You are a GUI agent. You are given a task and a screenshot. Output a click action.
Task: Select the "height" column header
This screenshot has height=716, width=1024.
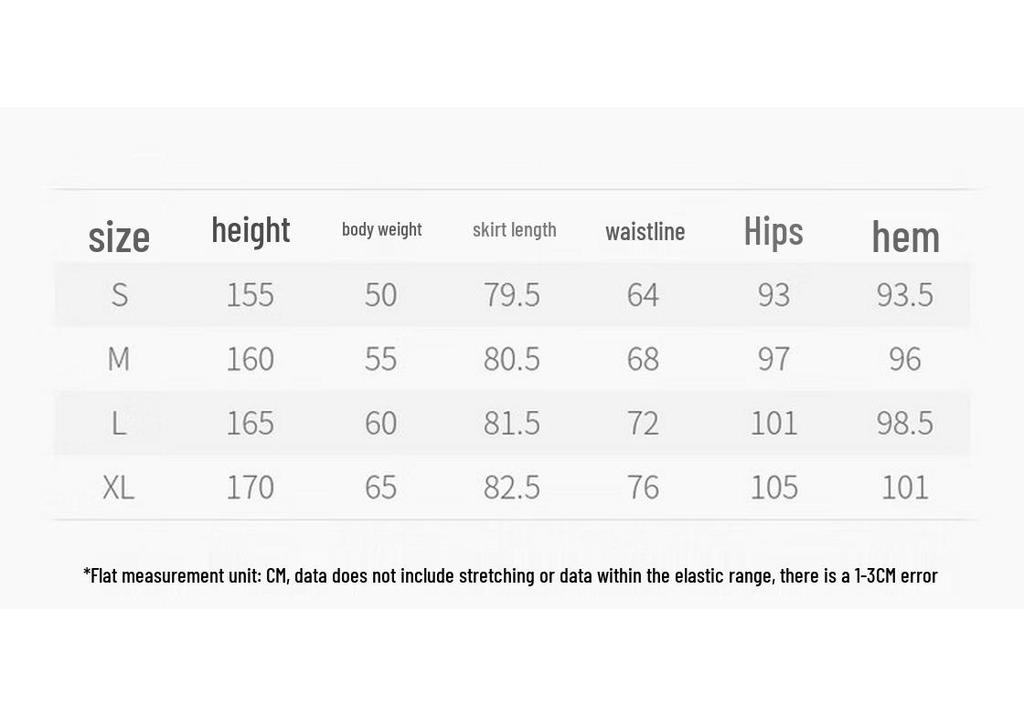click(251, 231)
